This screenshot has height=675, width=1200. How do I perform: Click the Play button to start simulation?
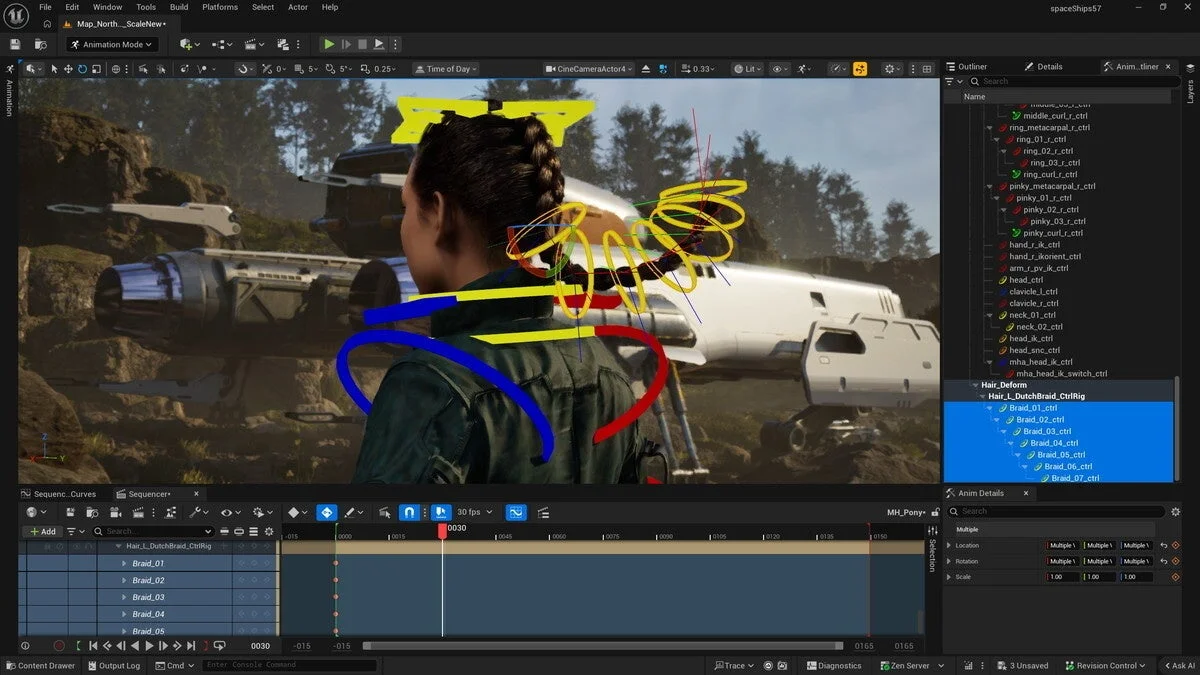(x=329, y=44)
